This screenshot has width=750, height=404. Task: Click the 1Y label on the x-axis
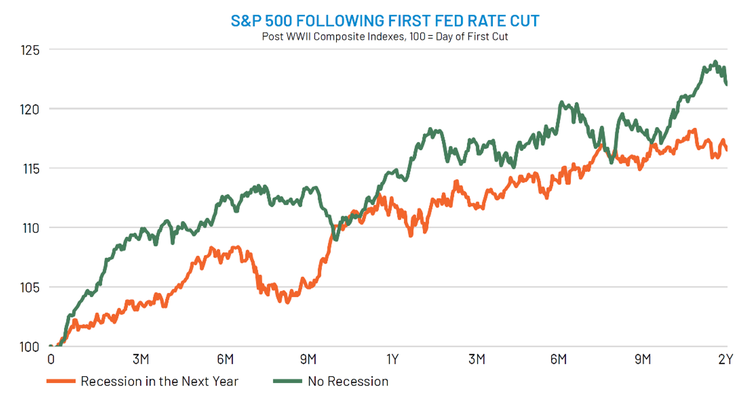[392, 359]
